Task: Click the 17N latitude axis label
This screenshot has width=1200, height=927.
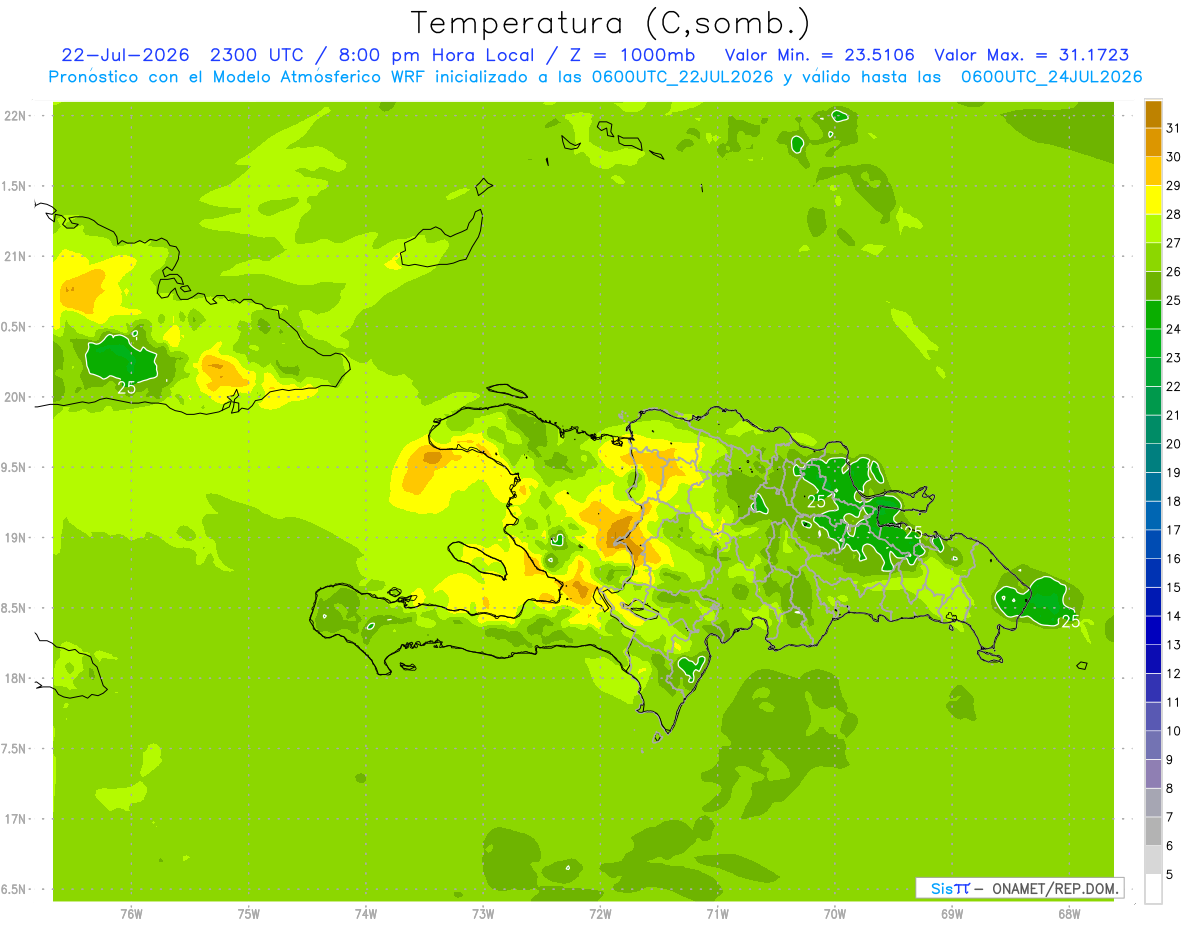Action: click(15, 820)
